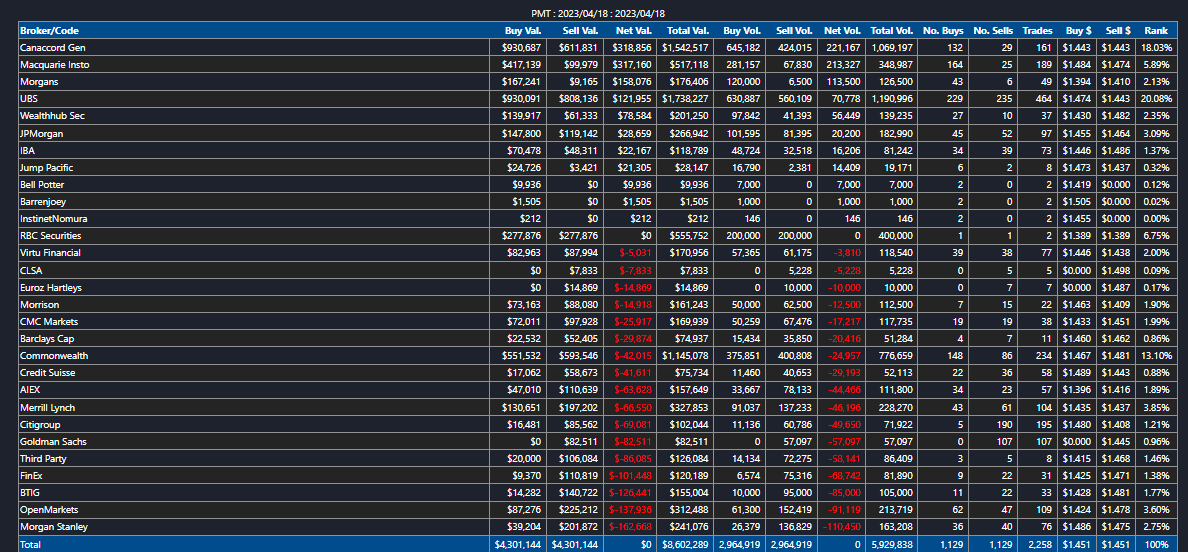Select the Canaccord Gen broker row
The height and width of the screenshot is (552, 1188).
596,48
